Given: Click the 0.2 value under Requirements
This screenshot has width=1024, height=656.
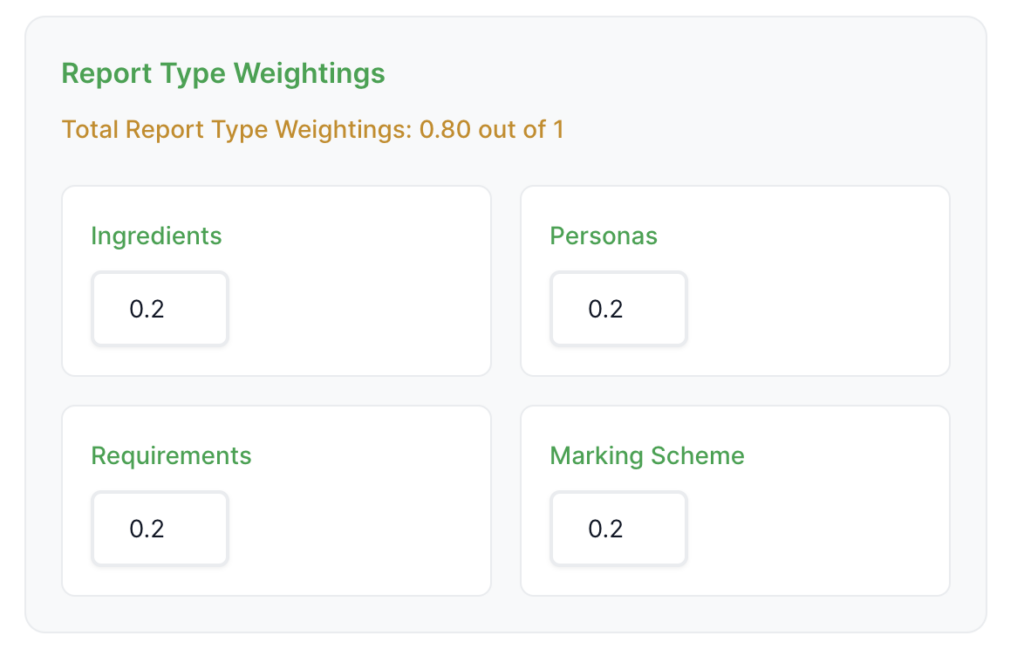Looking at the screenshot, I should [147, 528].
